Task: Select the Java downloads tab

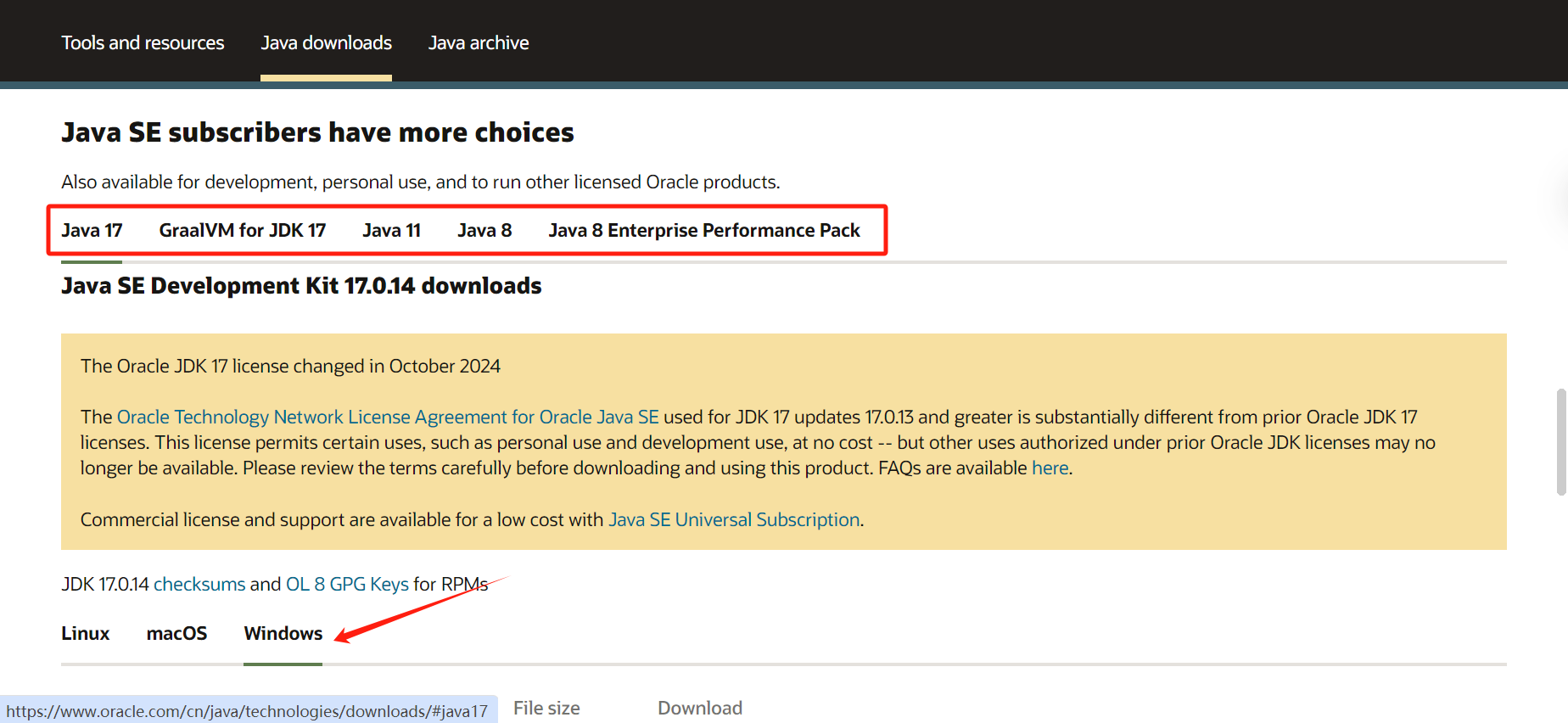Action: pos(326,42)
